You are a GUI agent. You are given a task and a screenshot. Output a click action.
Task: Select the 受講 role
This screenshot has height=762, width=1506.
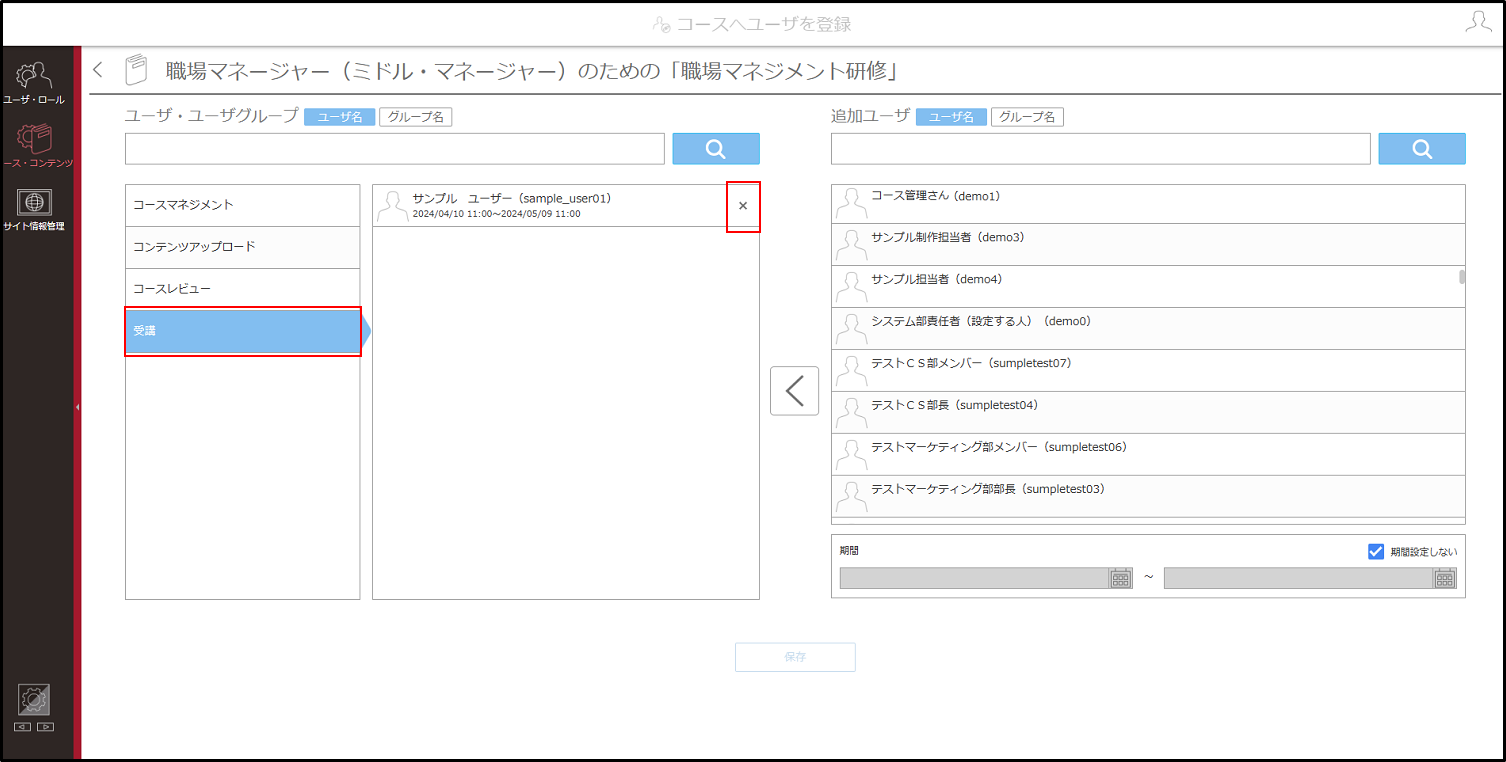point(242,331)
